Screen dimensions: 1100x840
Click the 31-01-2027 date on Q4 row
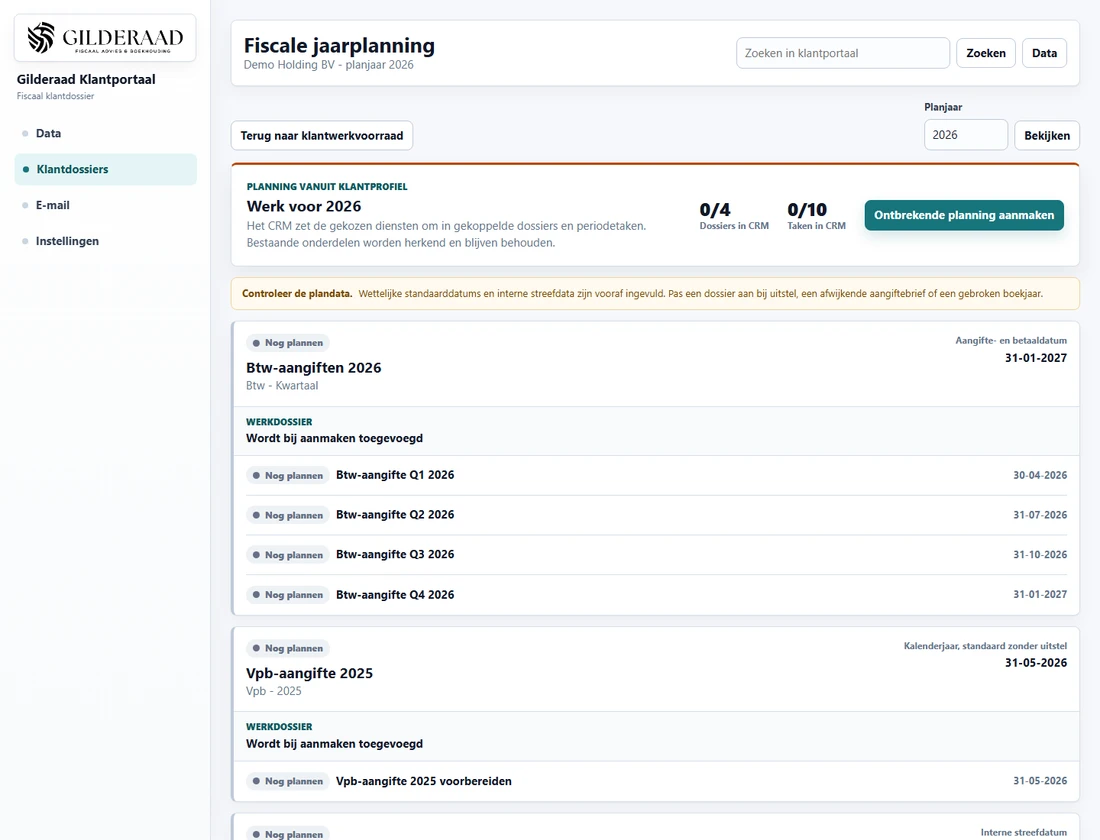click(x=1040, y=594)
